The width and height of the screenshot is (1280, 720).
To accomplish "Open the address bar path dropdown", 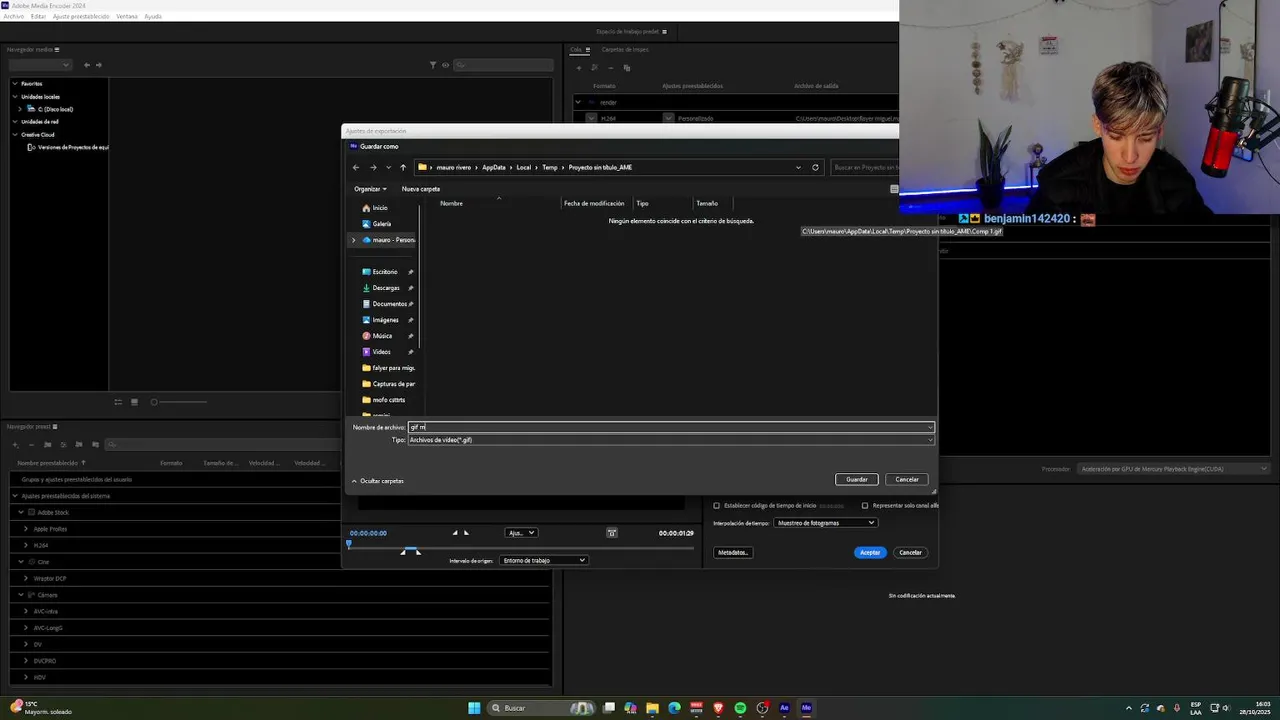I will 798,167.
